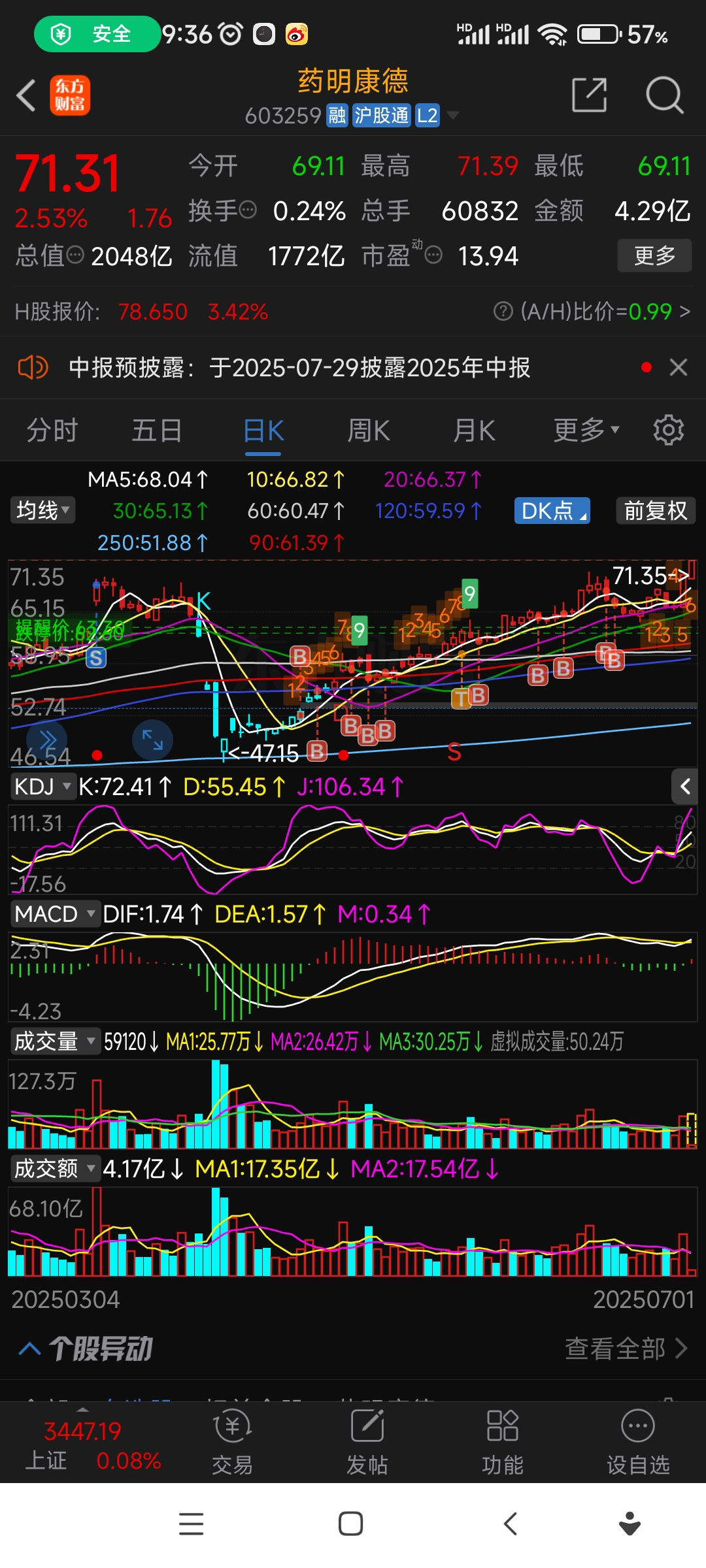
Task: Tap the 融 margin tag badge
Action: click(x=337, y=116)
